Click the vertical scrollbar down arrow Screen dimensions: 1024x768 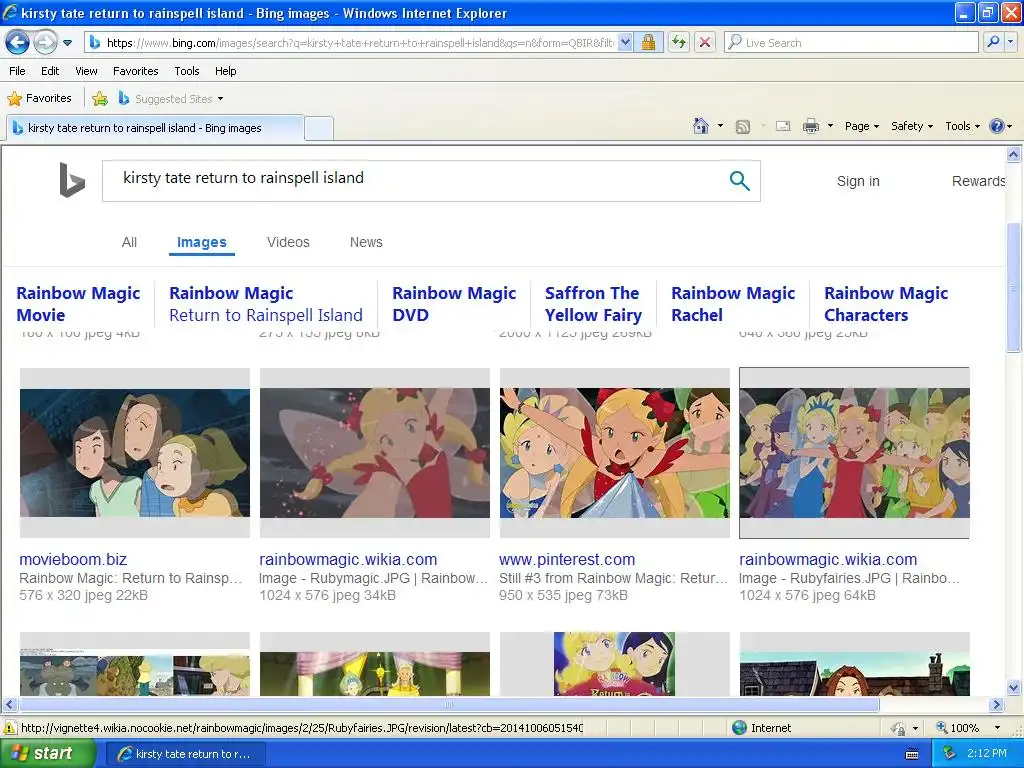pyautogui.click(x=1014, y=687)
